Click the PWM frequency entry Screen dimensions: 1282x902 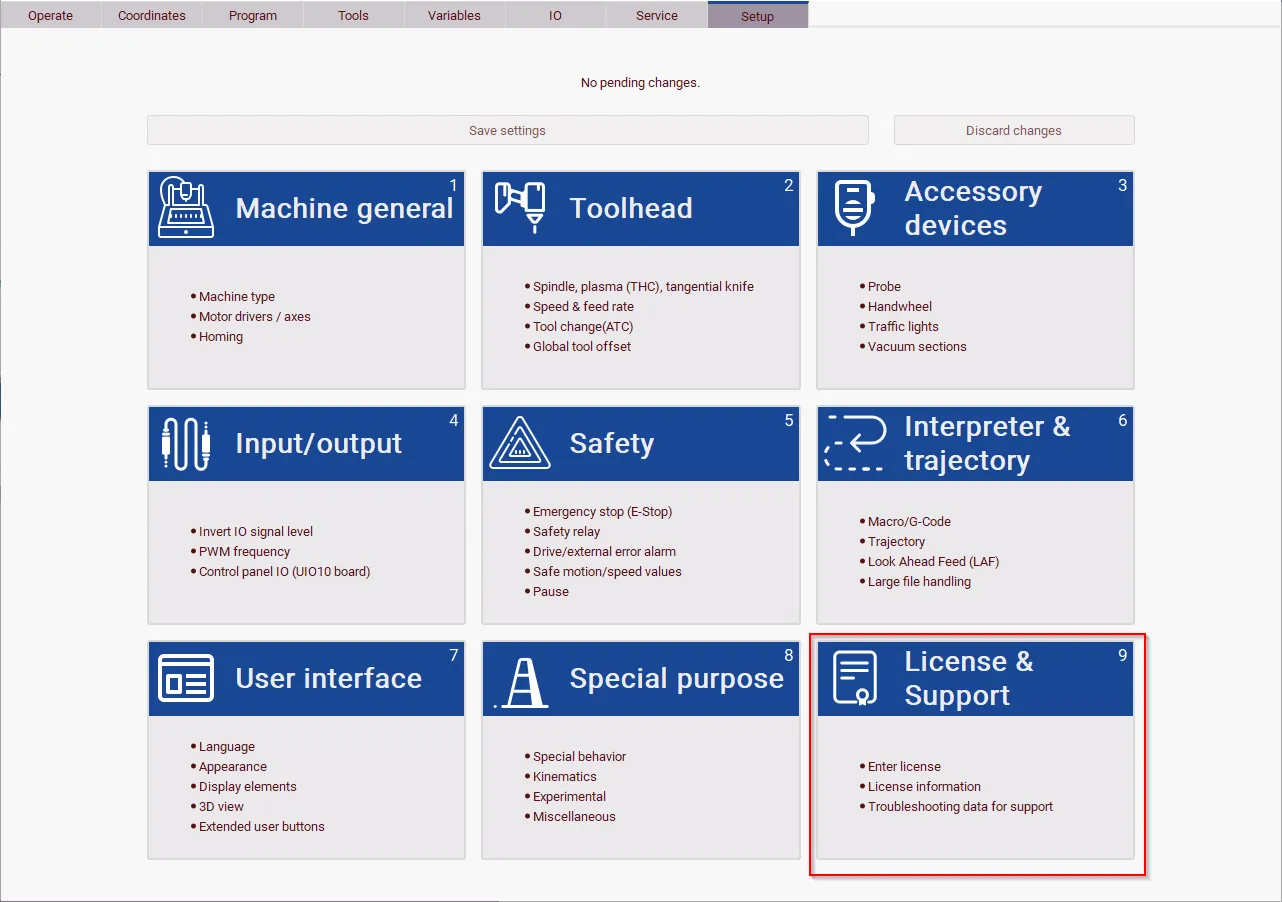coord(244,551)
